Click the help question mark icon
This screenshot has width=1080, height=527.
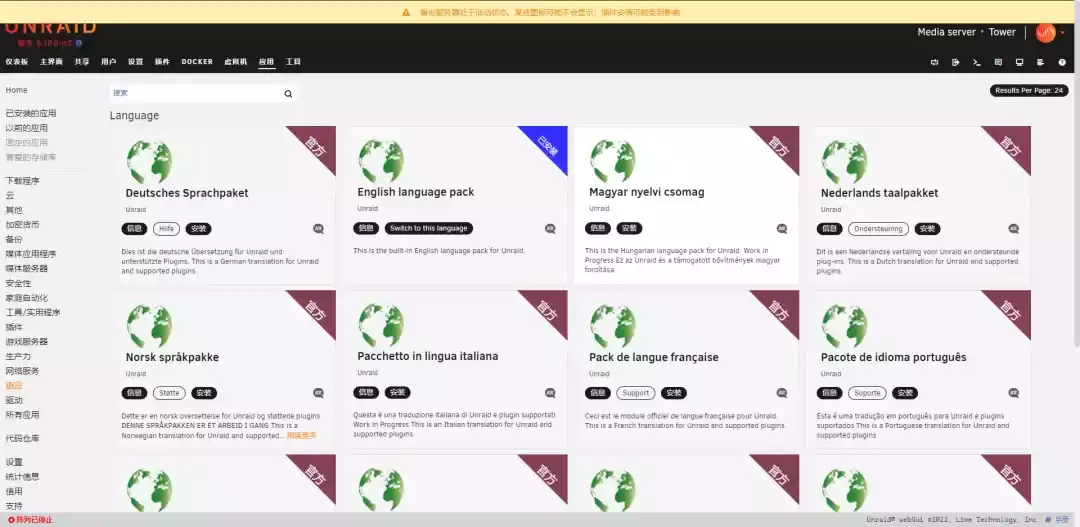pos(1062,62)
